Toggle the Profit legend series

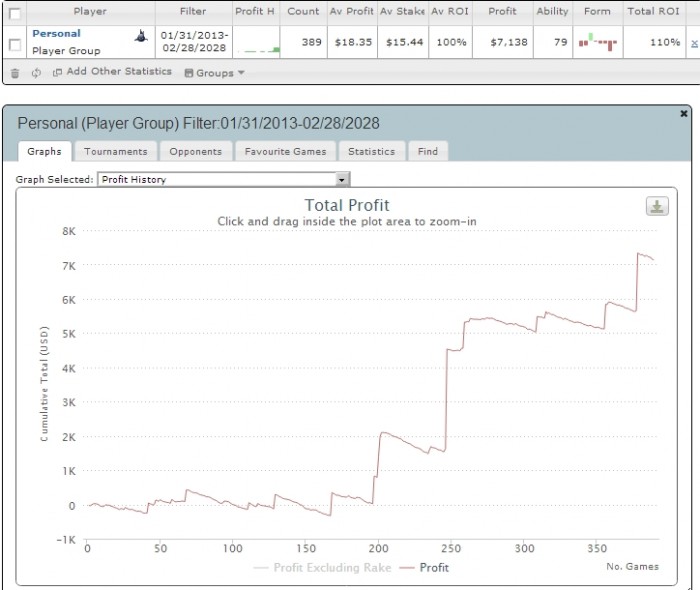tap(424, 568)
